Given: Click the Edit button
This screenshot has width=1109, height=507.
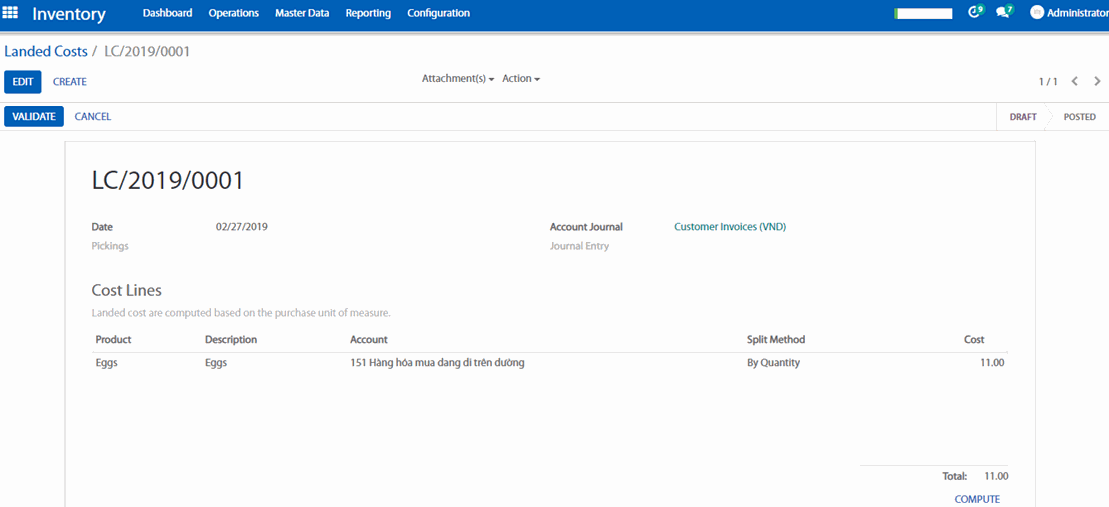Looking at the screenshot, I should point(23,82).
